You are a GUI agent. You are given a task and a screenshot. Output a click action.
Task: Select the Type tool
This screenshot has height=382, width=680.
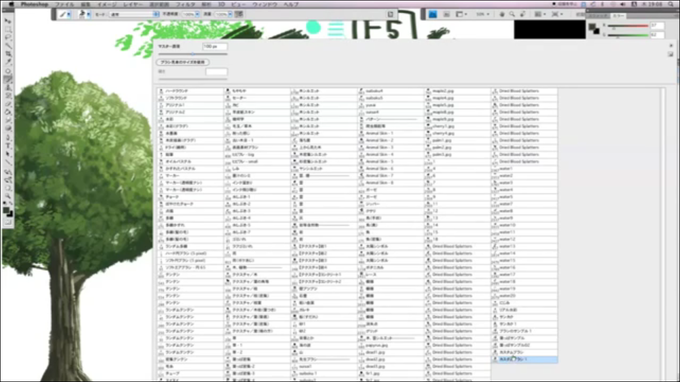(x=8, y=146)
